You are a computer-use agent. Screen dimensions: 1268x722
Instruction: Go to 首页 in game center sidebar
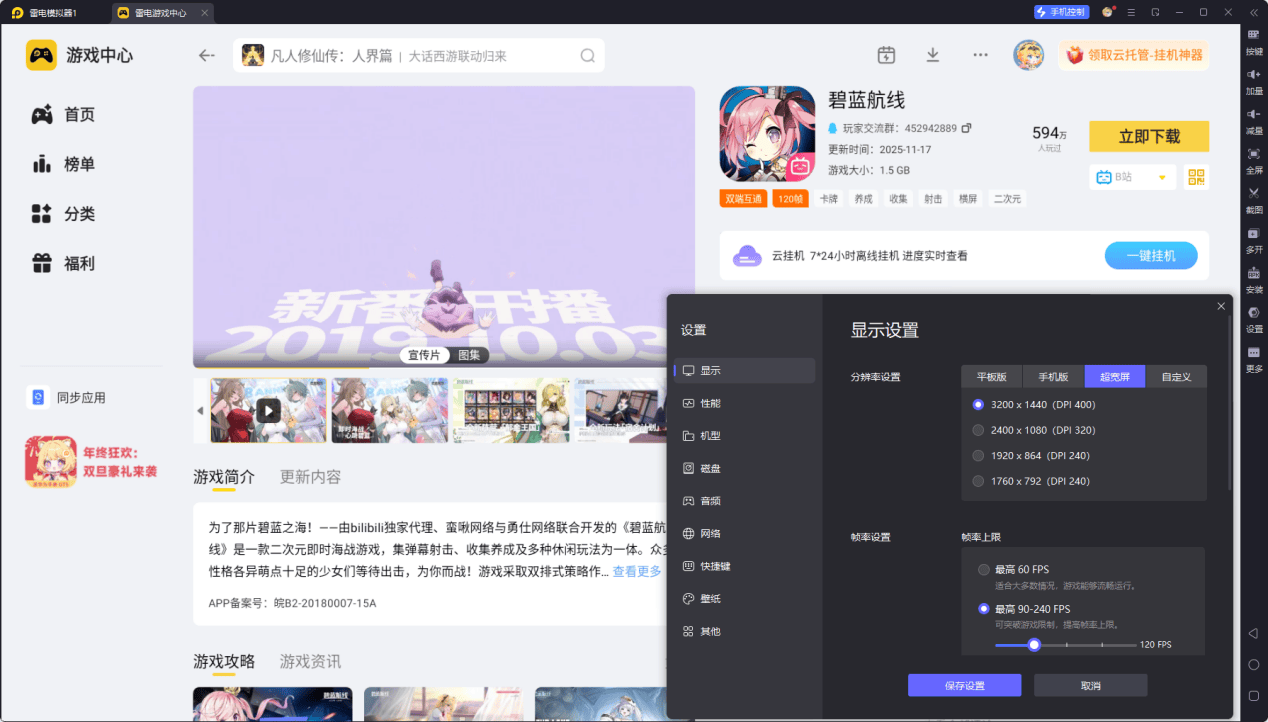pyautogui.click(x=63, y=115)
